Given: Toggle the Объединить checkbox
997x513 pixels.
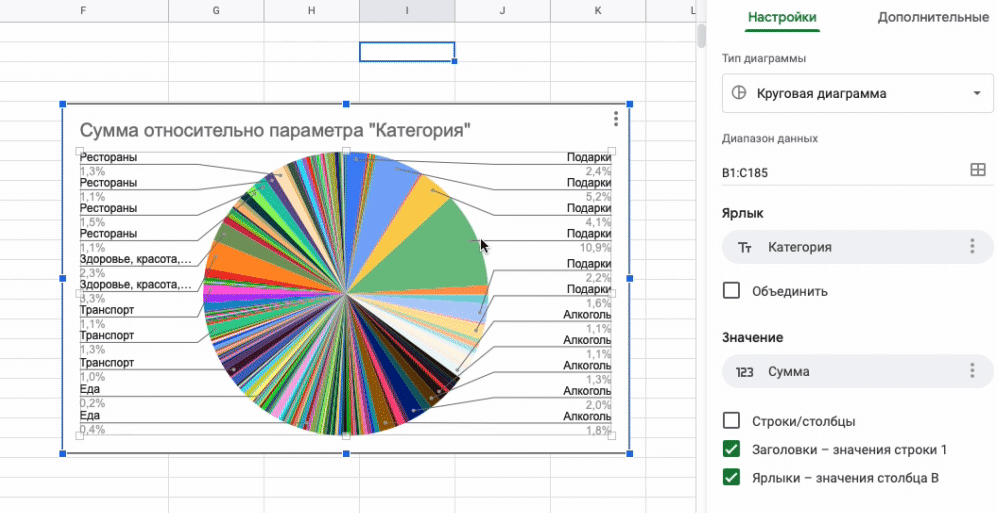Looking at the screenshot, I should 731,291.
